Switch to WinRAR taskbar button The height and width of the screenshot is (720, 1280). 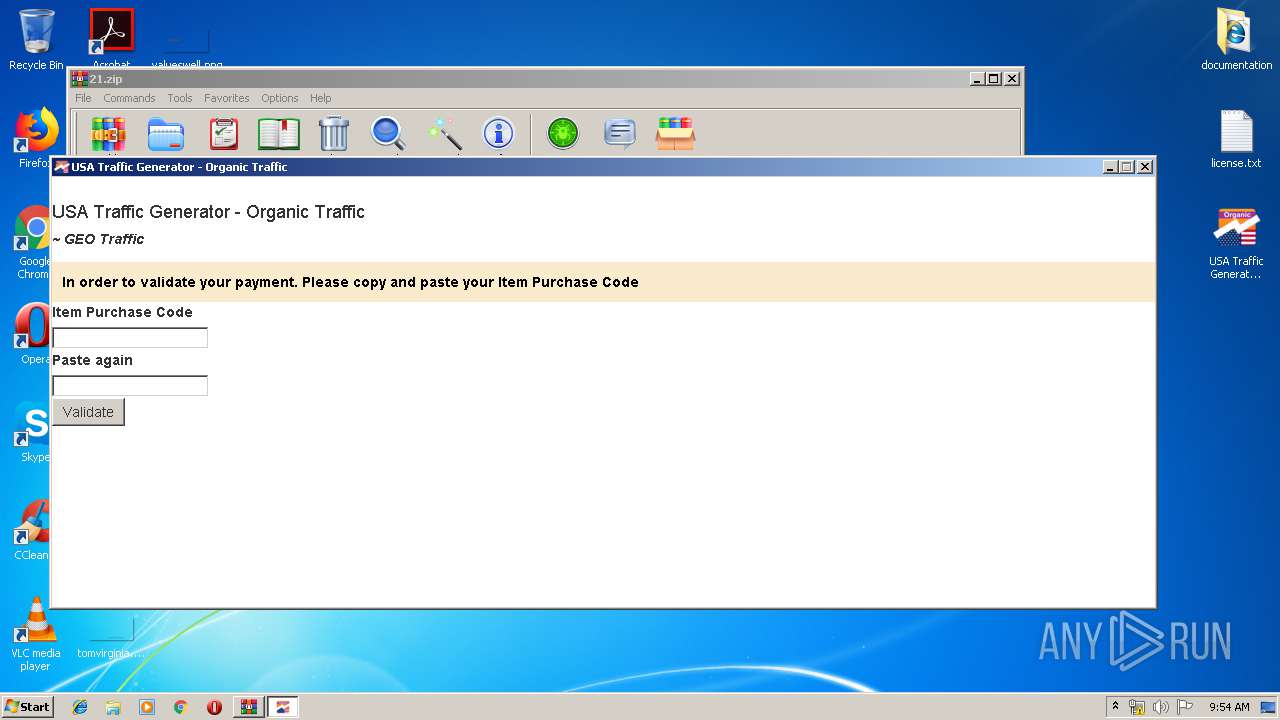pyautogui.click(x=248, y=707)
